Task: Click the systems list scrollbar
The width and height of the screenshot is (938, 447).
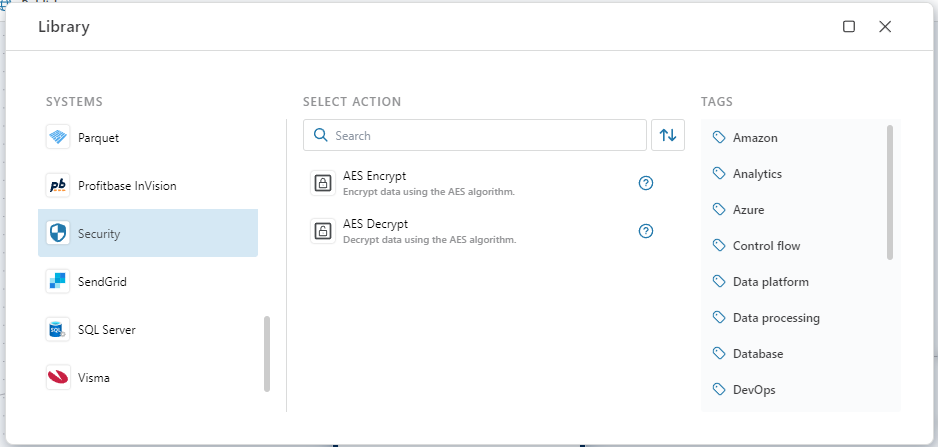Action: (x=267, y=354)
